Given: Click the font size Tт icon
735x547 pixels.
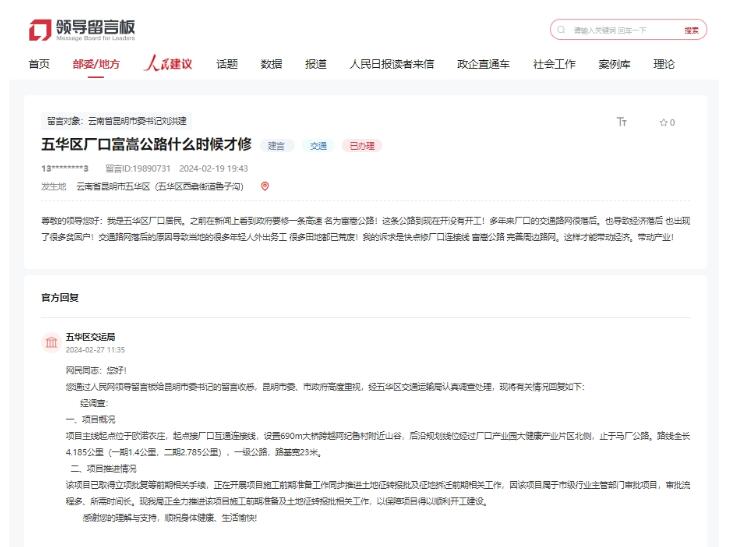Looking at the screenshot, I should 621,122.
